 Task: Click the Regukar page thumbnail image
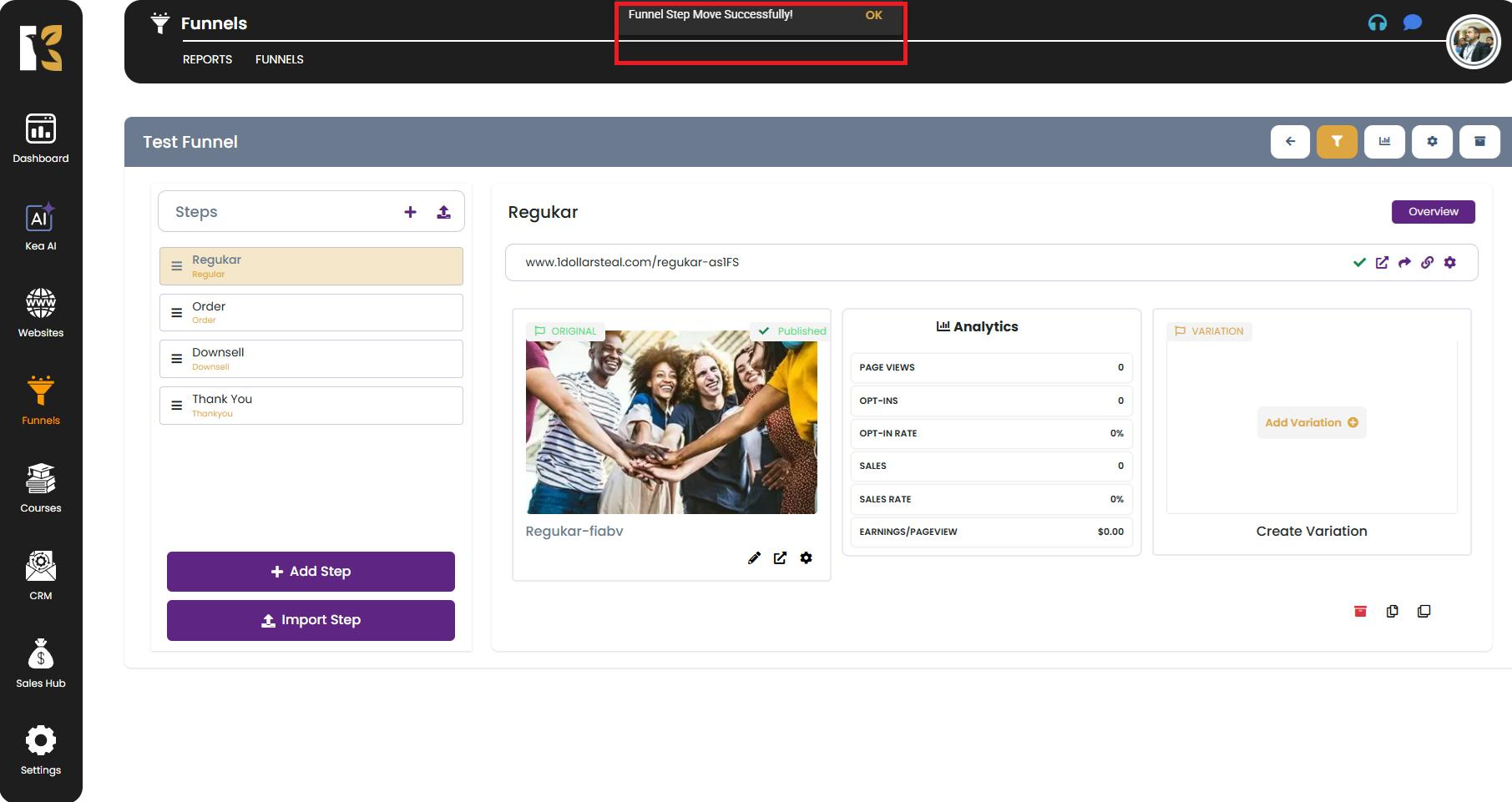[x=671, y=422]
